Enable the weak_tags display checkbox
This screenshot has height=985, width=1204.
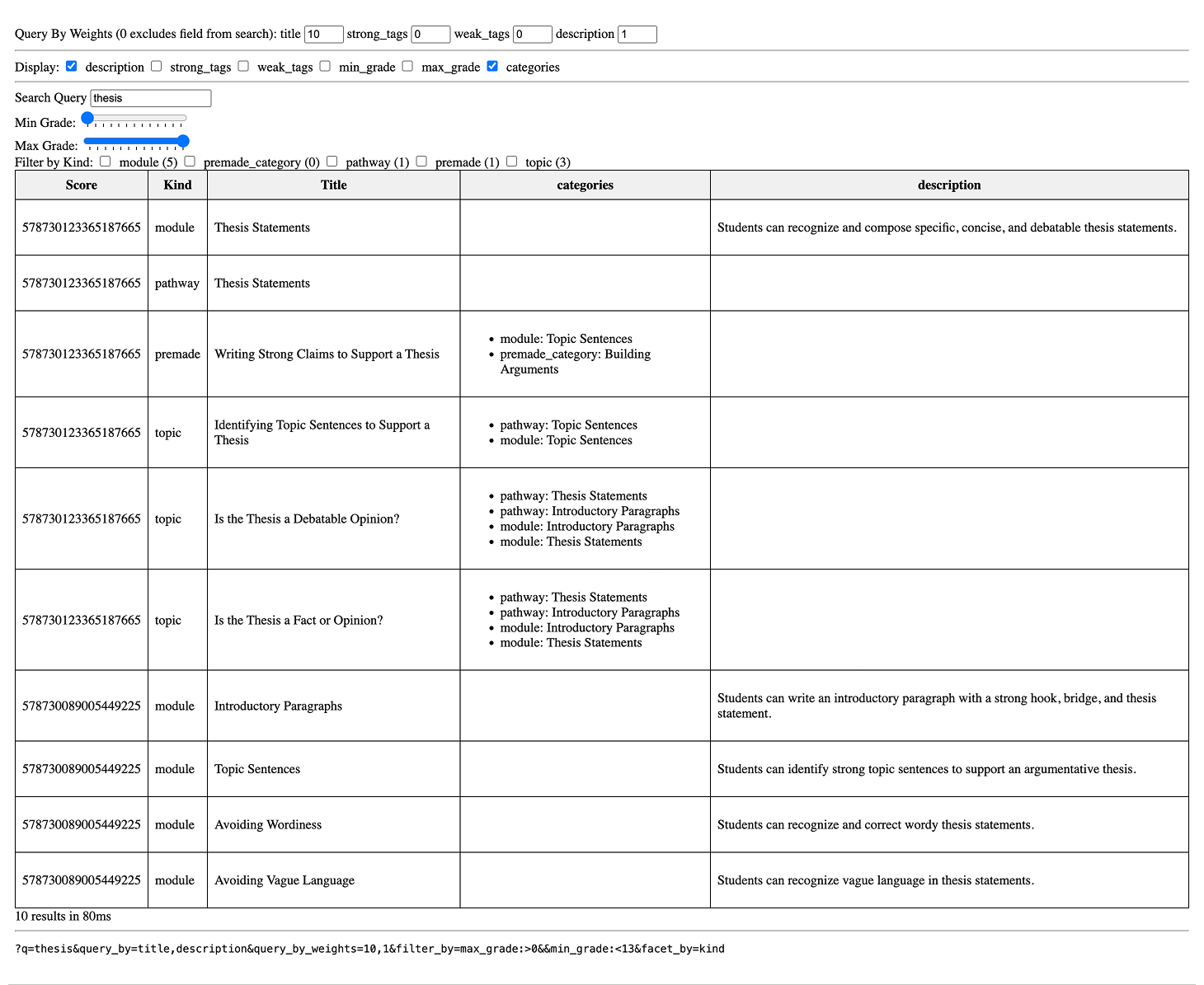click(x=243, y=66)
